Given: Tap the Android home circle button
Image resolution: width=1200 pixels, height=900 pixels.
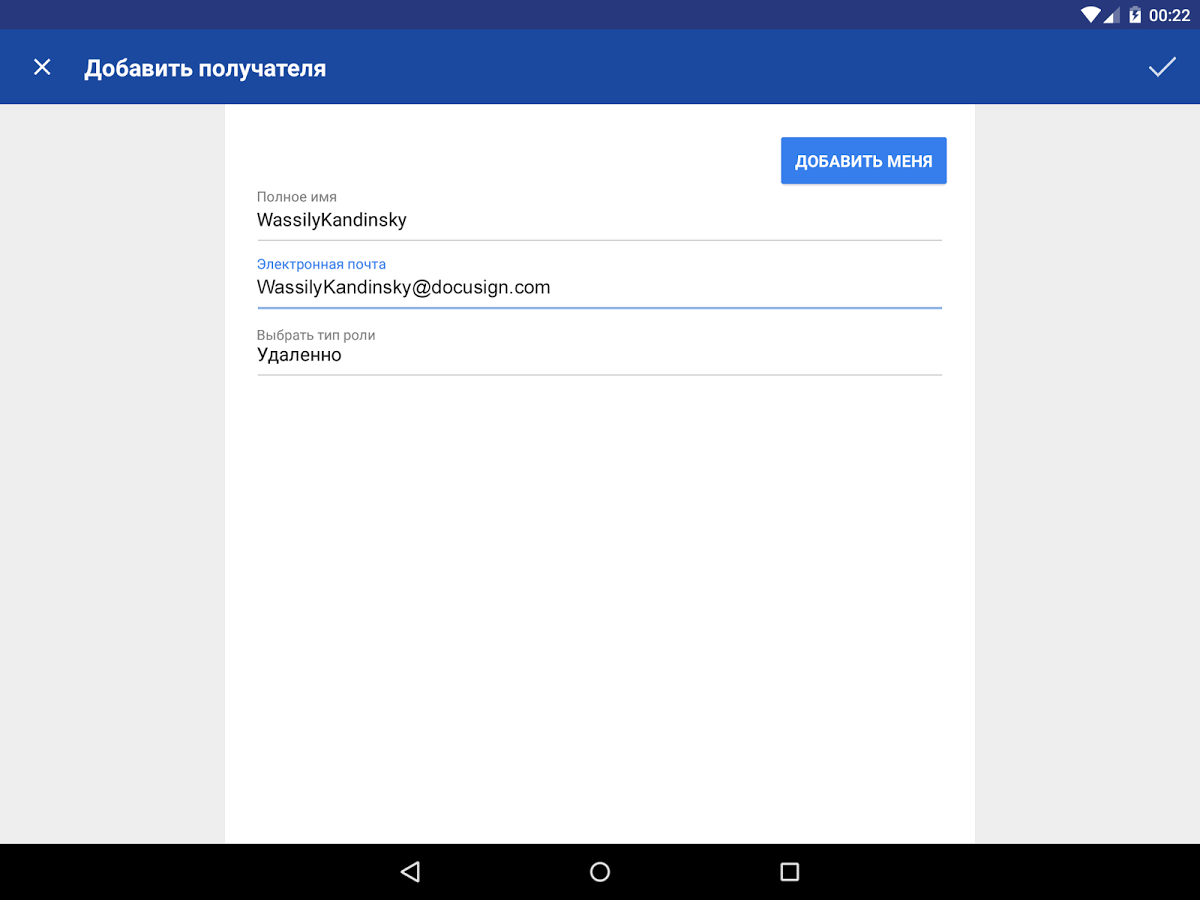Looking at the screenshot, I should (x=600, y=872).
